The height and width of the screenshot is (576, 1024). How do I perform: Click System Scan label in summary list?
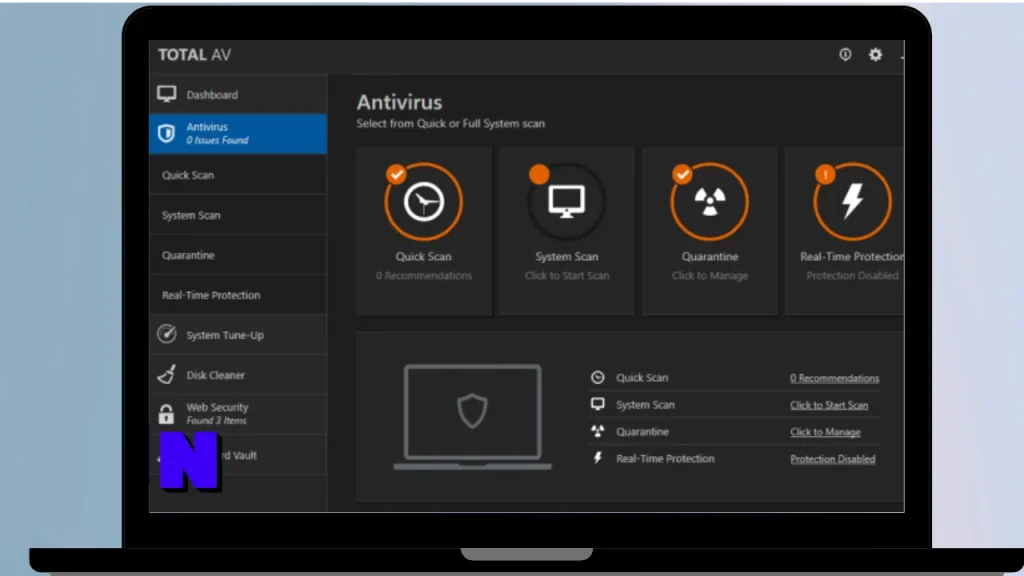[645, 404]
